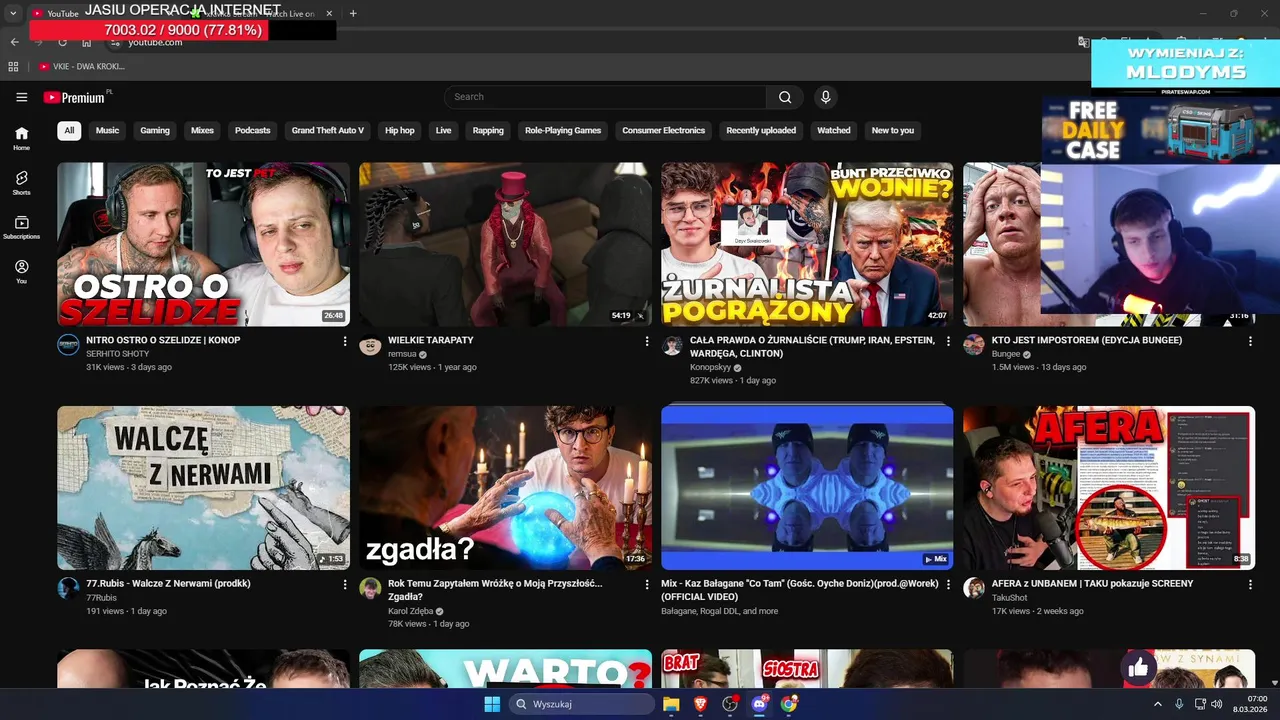This screenshot has height=720, width=1280.
Task: Open options menu for WIELKIE TARAPATY
Action: tap(647, 341)
